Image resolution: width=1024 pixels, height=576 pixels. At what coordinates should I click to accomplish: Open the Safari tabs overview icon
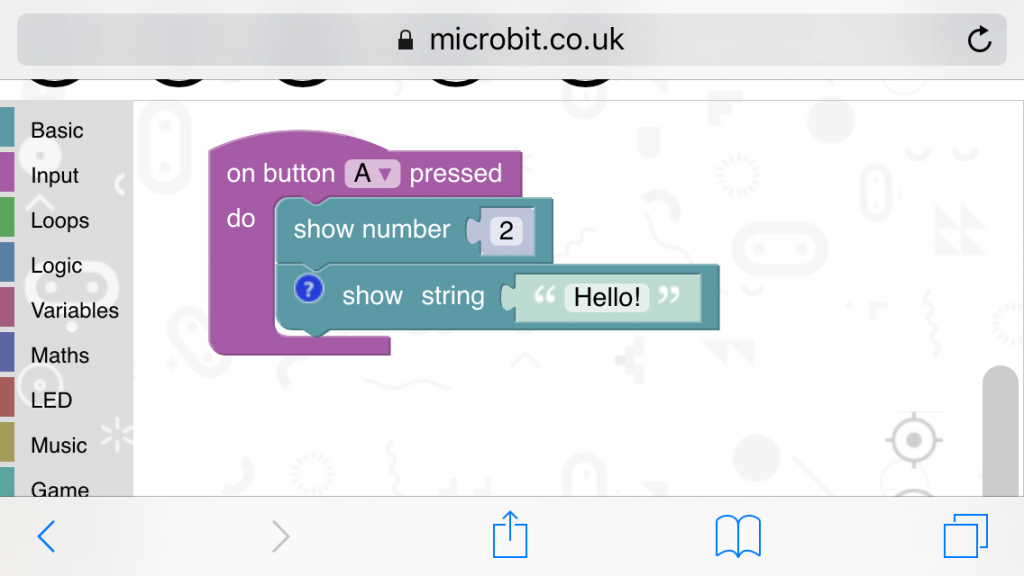[965, 536]
